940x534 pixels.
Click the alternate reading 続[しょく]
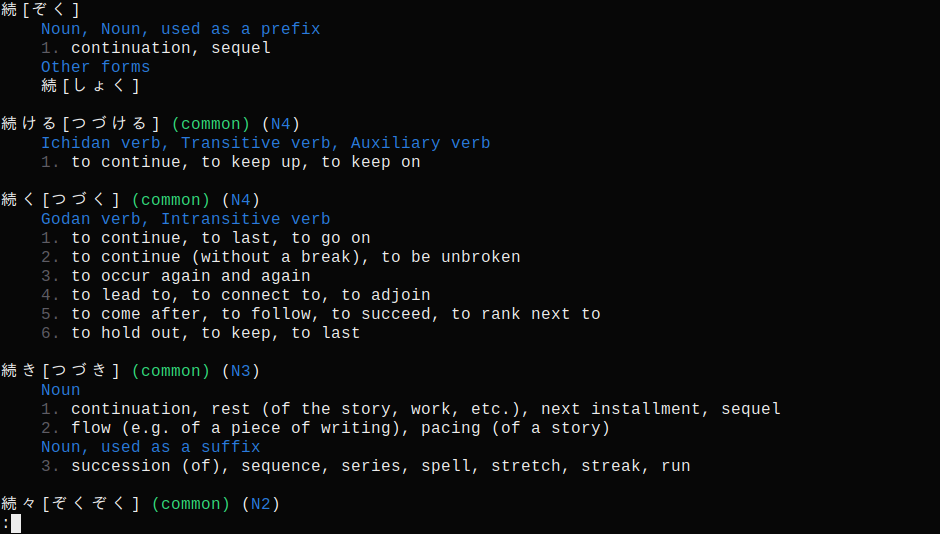click(x=91, y=86)
